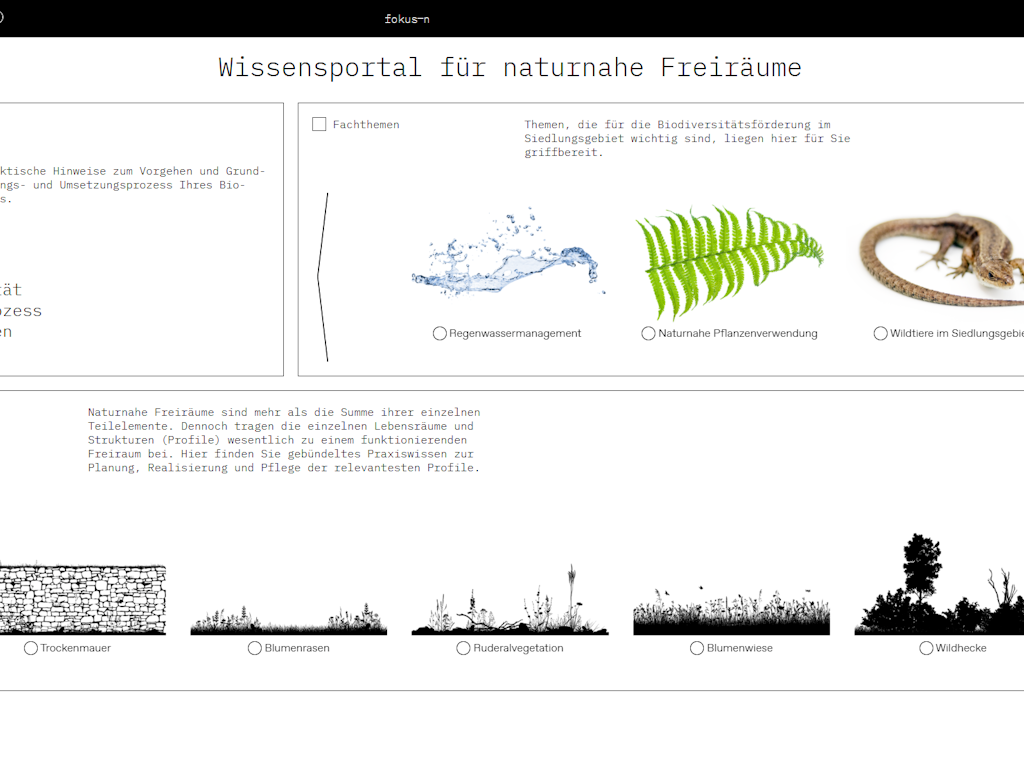Select the Blumenrasen radio button
The width and height of the screenshot is (1024, 768).
tap(255, 648)
